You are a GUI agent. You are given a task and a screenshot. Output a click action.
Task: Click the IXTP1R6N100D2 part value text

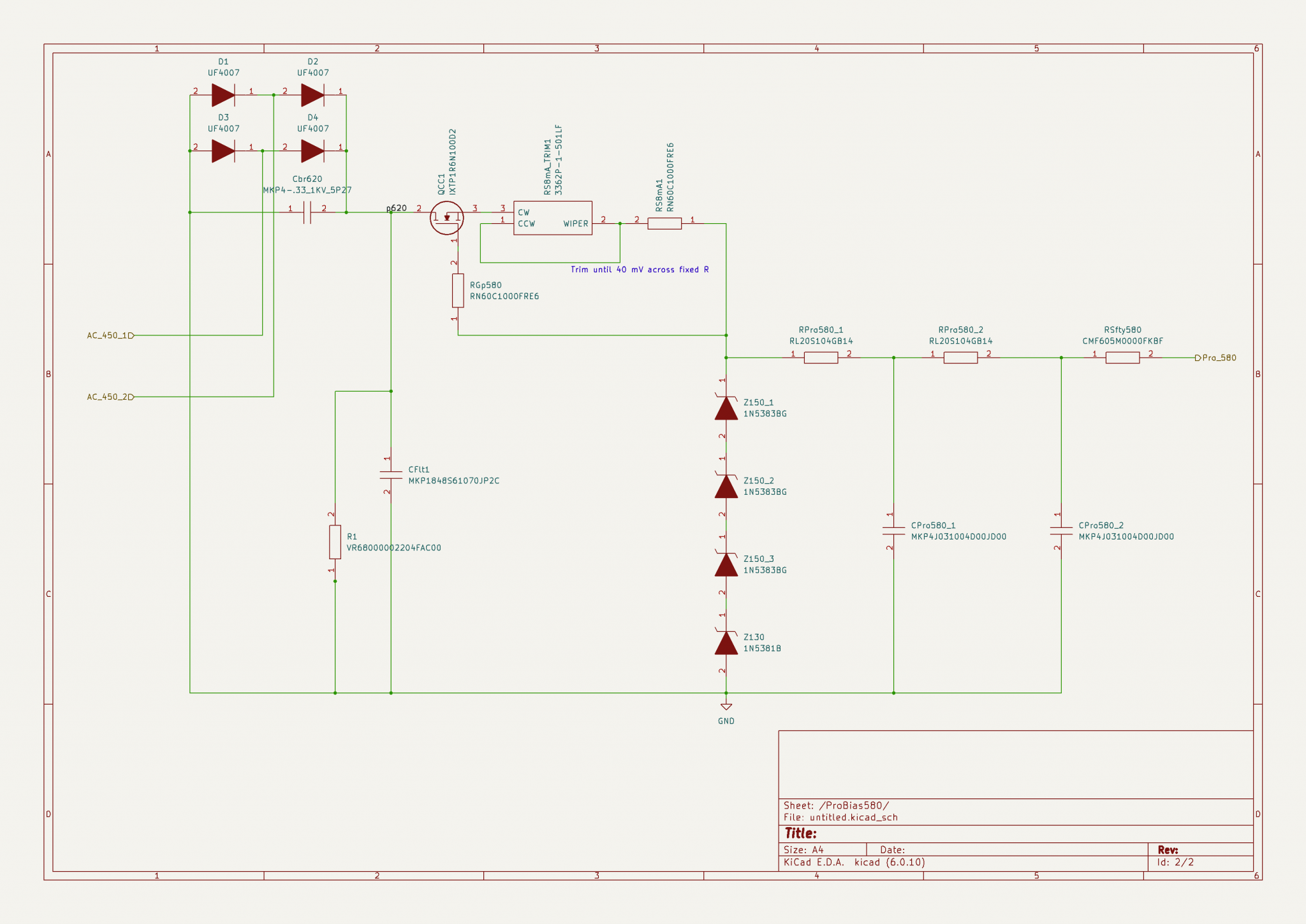point(453,162)
